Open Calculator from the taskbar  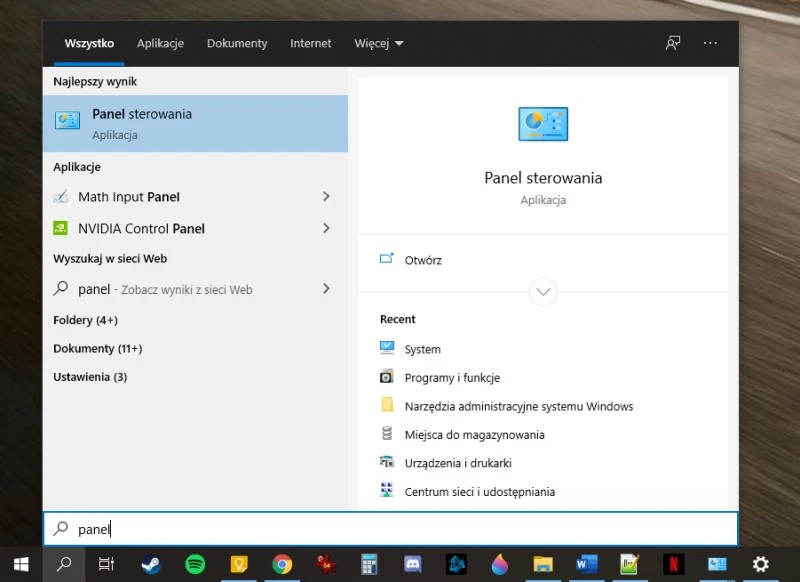369,564
